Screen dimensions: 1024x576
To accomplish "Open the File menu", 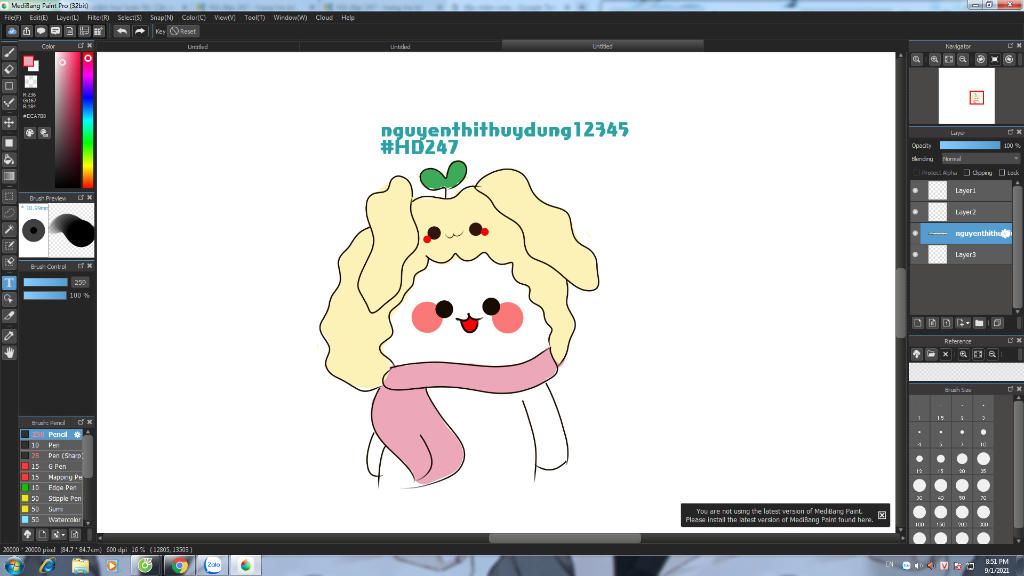I will pyautogui.click(x=12, y=18).
